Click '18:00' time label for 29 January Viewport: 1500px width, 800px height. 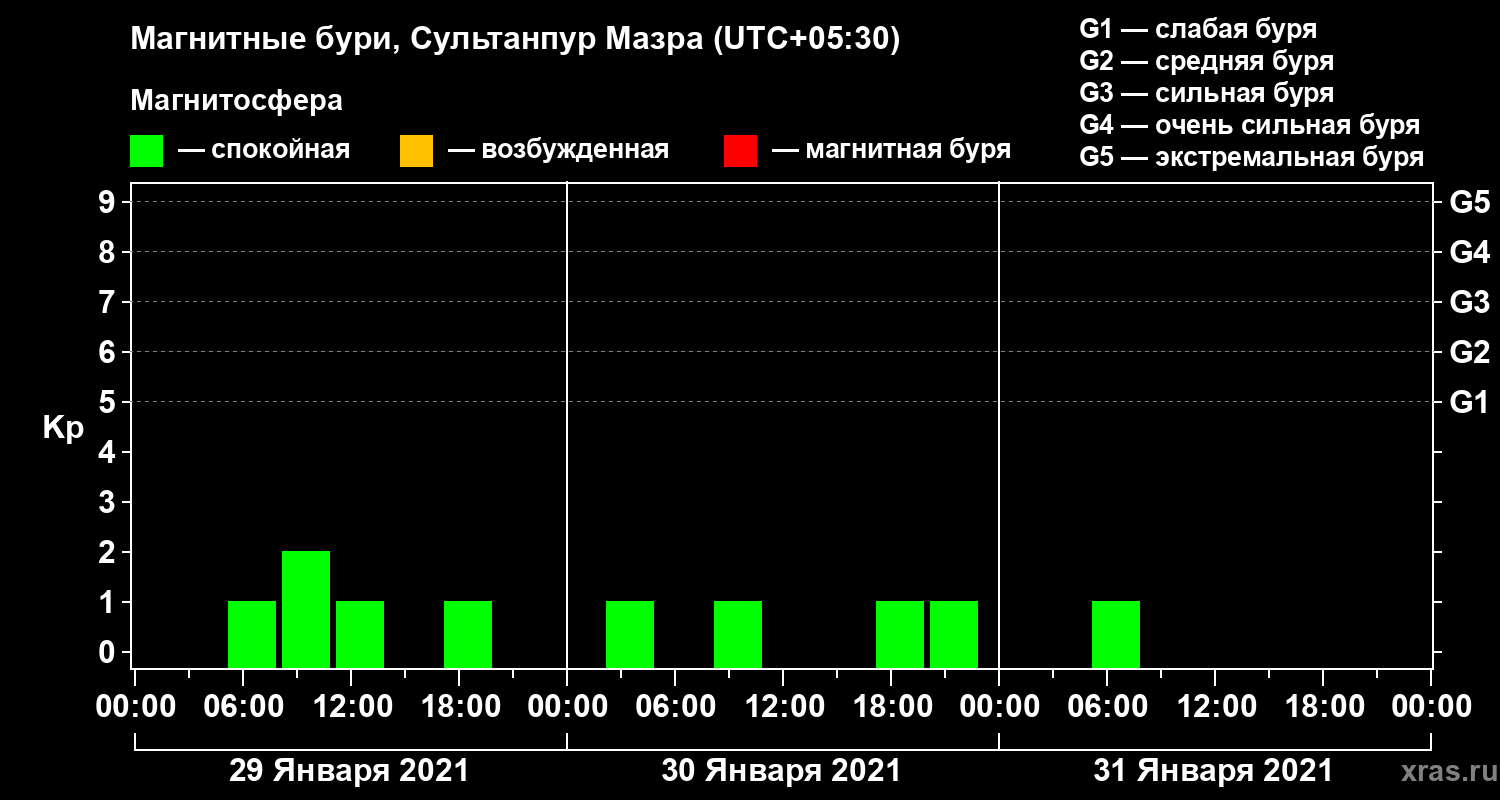pyautogui.click(x=459, y=707)
